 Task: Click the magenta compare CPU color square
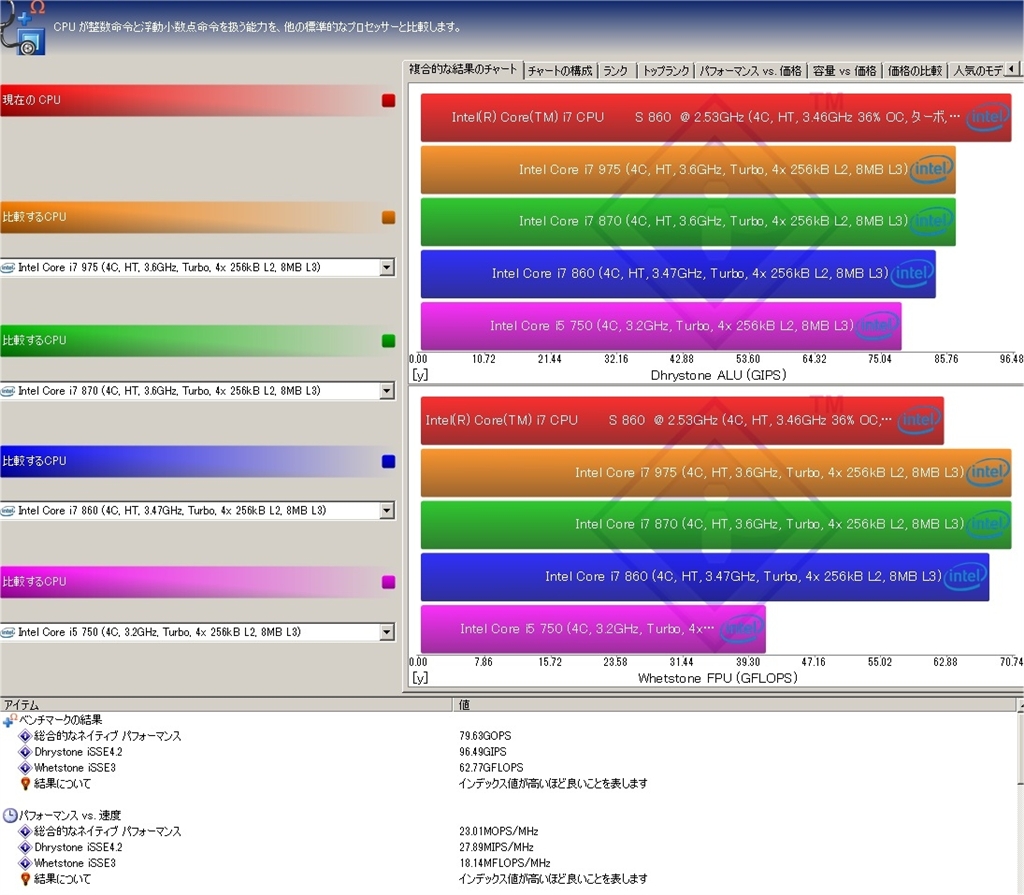coord(389,582)
